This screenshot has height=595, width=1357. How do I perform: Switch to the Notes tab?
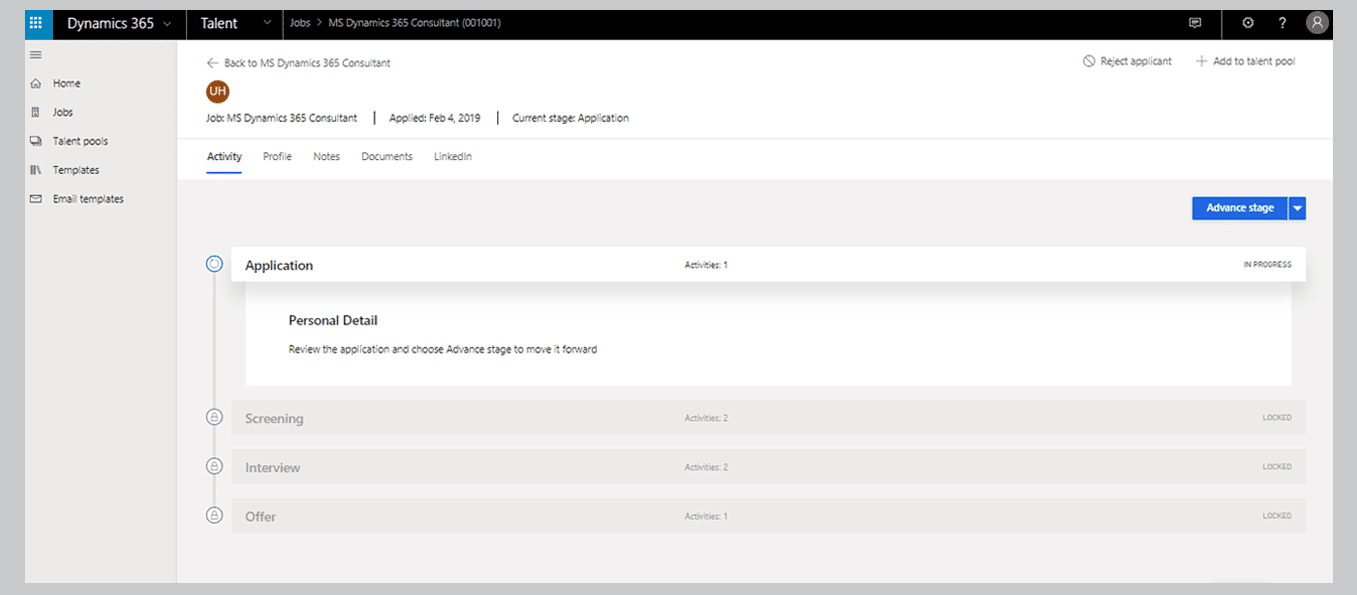326,157
